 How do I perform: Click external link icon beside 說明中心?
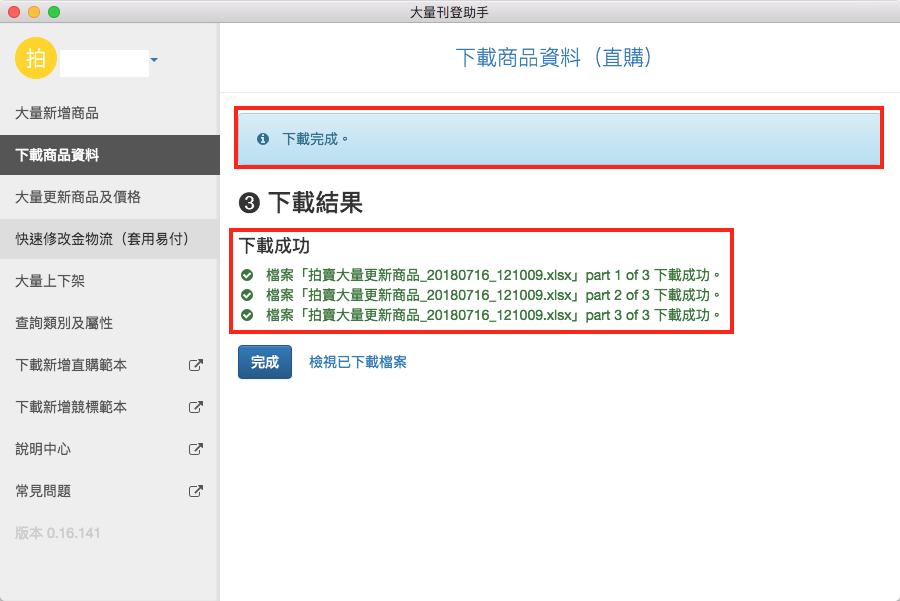(x=196, y=449)
